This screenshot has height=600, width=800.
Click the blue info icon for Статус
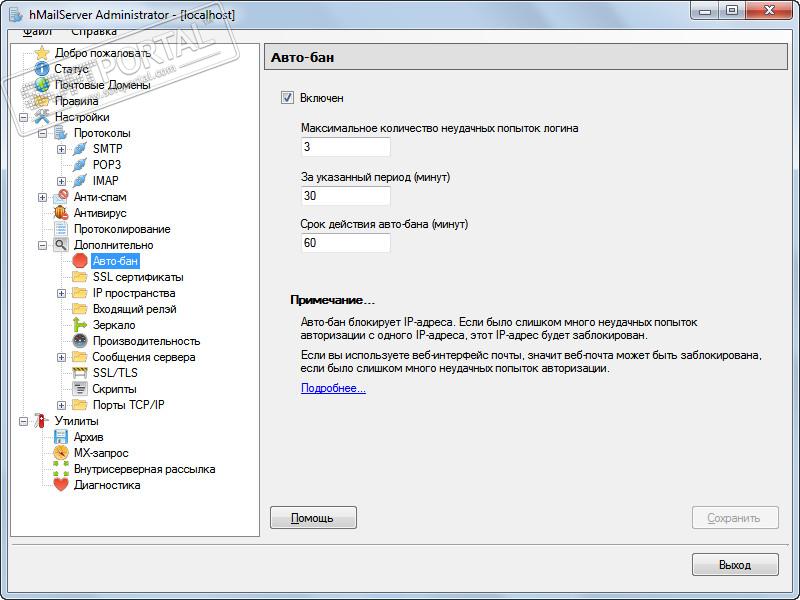42,69
